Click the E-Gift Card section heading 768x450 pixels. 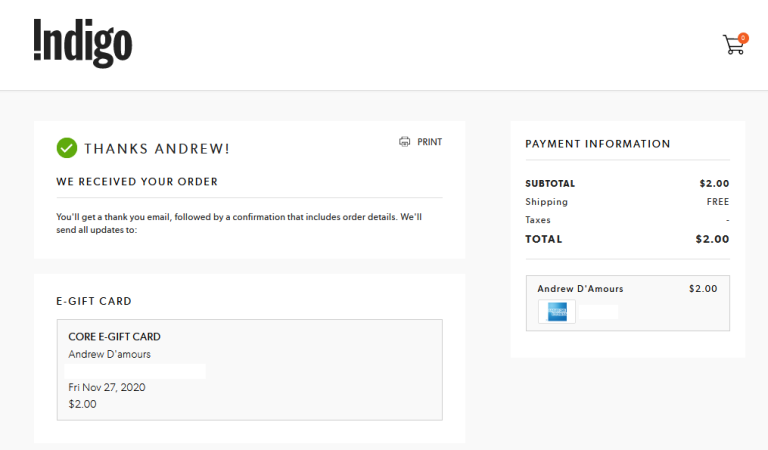[94, 301]
